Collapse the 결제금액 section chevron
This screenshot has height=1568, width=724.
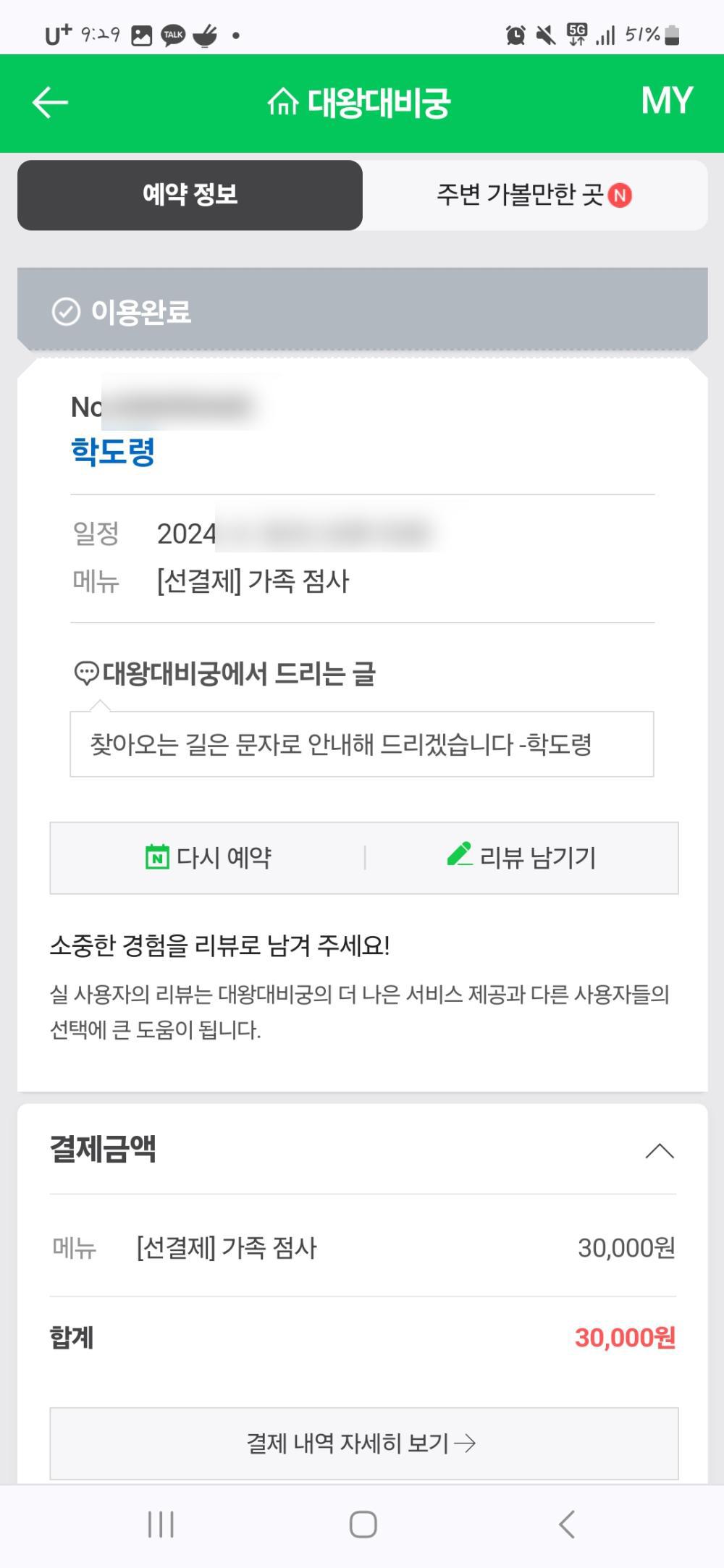point(659,1151)
